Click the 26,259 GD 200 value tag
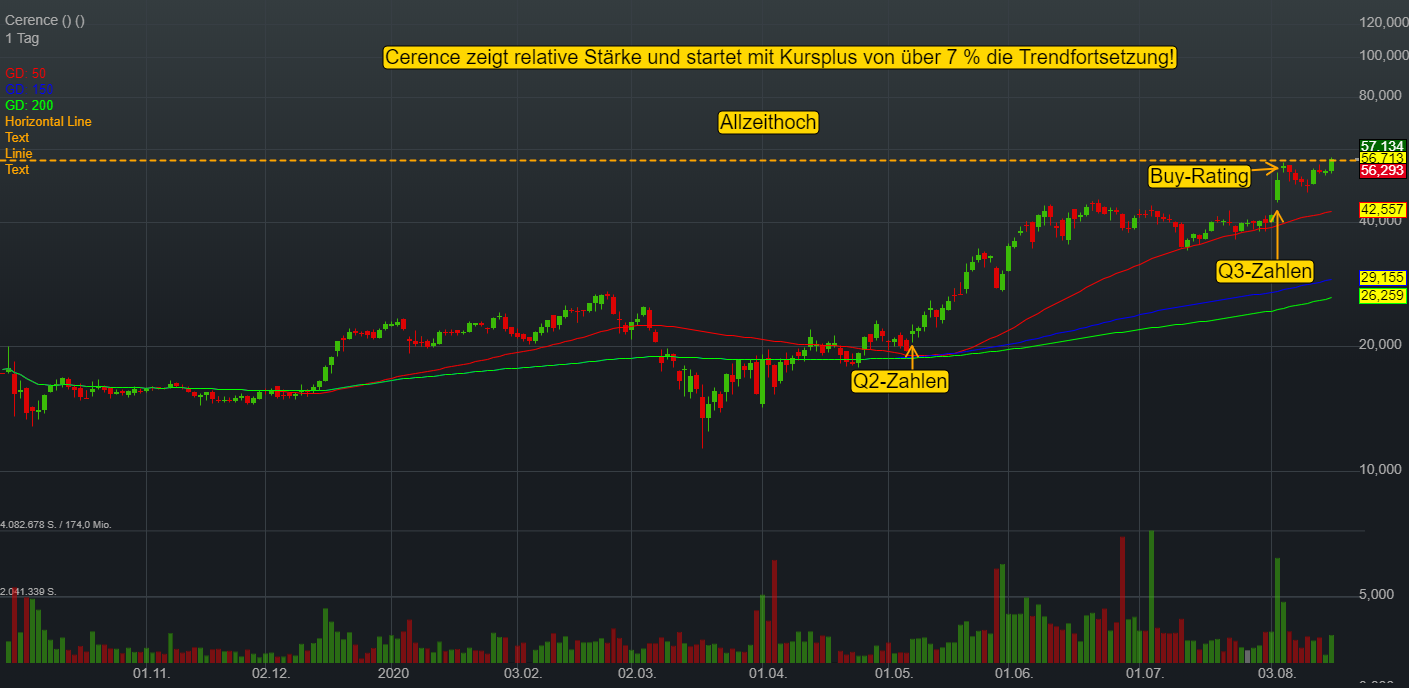 (1382, 295)
